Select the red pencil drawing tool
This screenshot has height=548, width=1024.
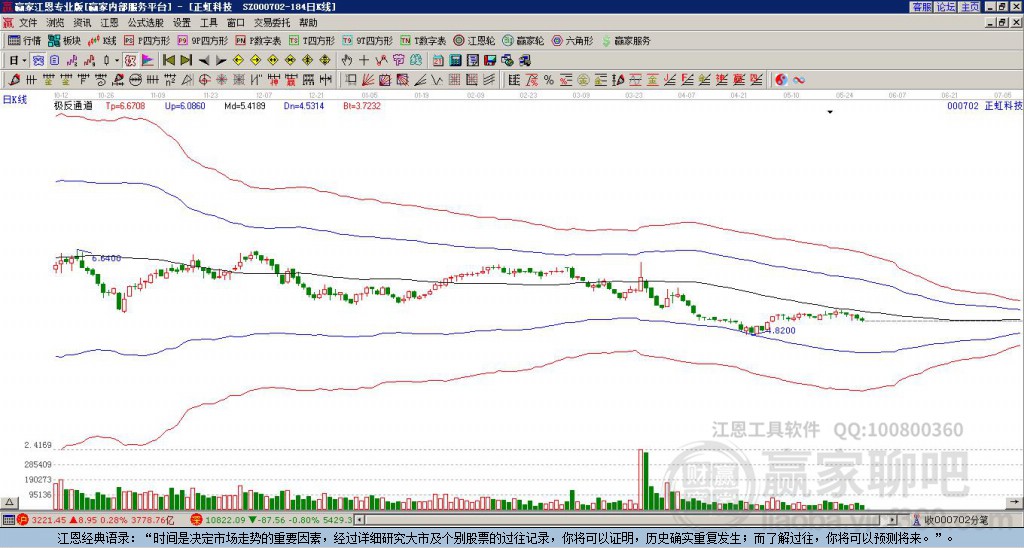pyautogui.click(x=14, y=80)
